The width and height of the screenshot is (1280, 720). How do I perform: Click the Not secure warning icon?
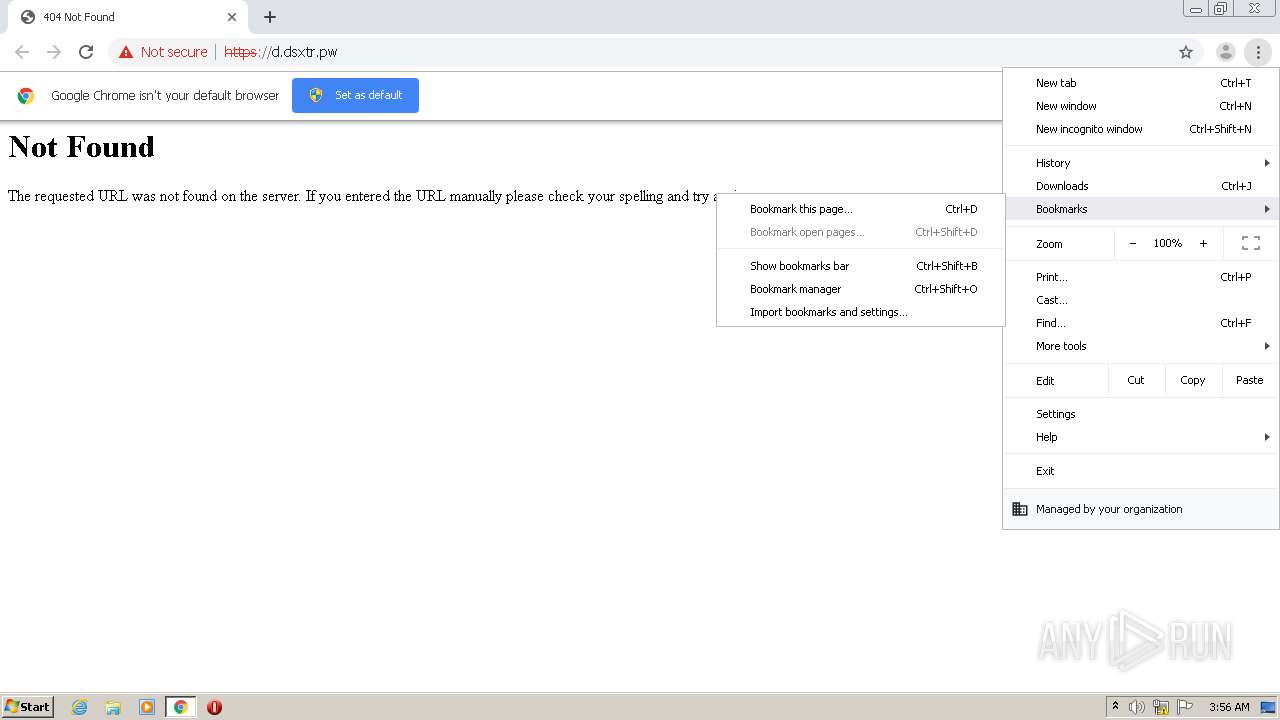(126, 52)
